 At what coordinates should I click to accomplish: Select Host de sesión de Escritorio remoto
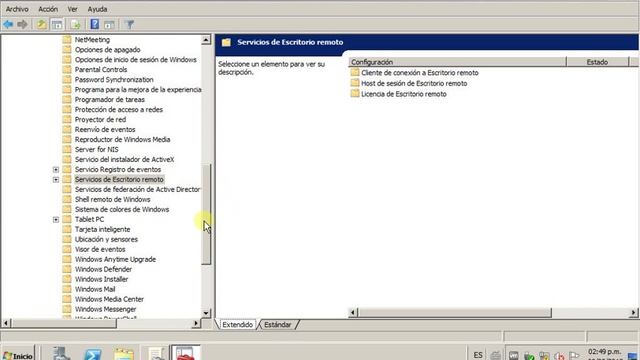(x=414, y=83)
